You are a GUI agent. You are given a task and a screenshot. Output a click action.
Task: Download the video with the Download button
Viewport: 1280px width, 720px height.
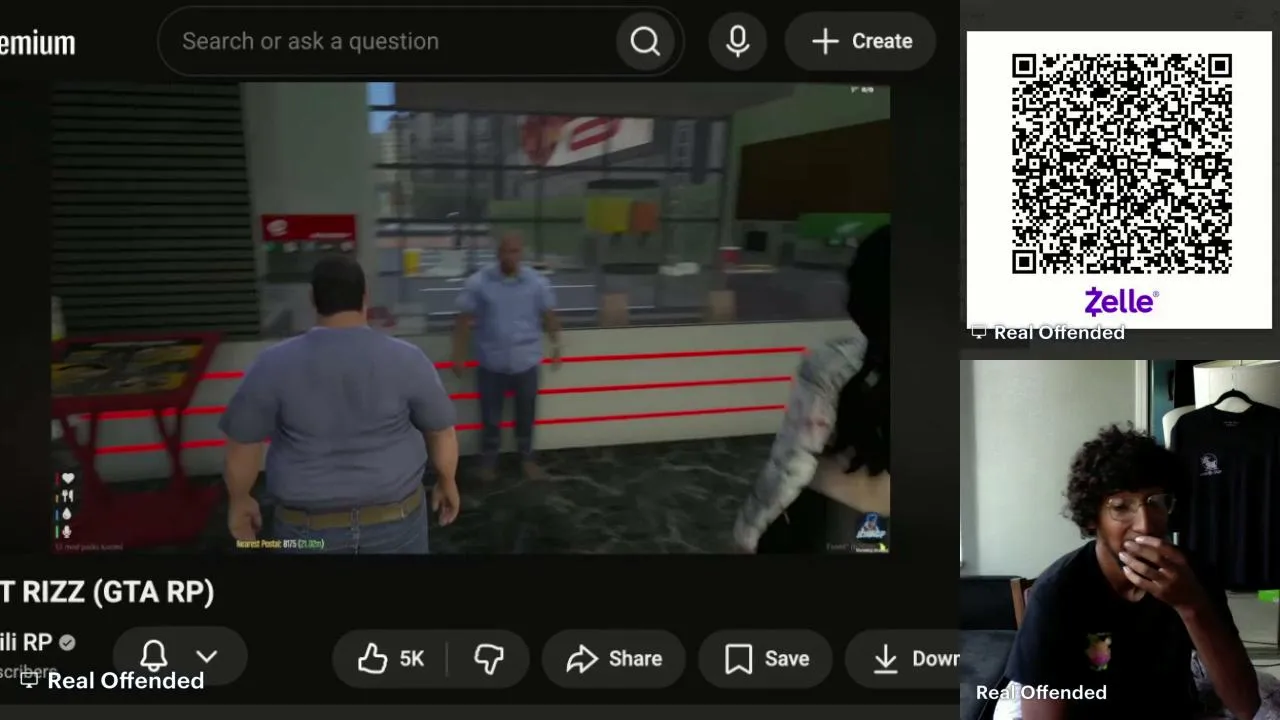pyautogui.click(x=903, y=659)
